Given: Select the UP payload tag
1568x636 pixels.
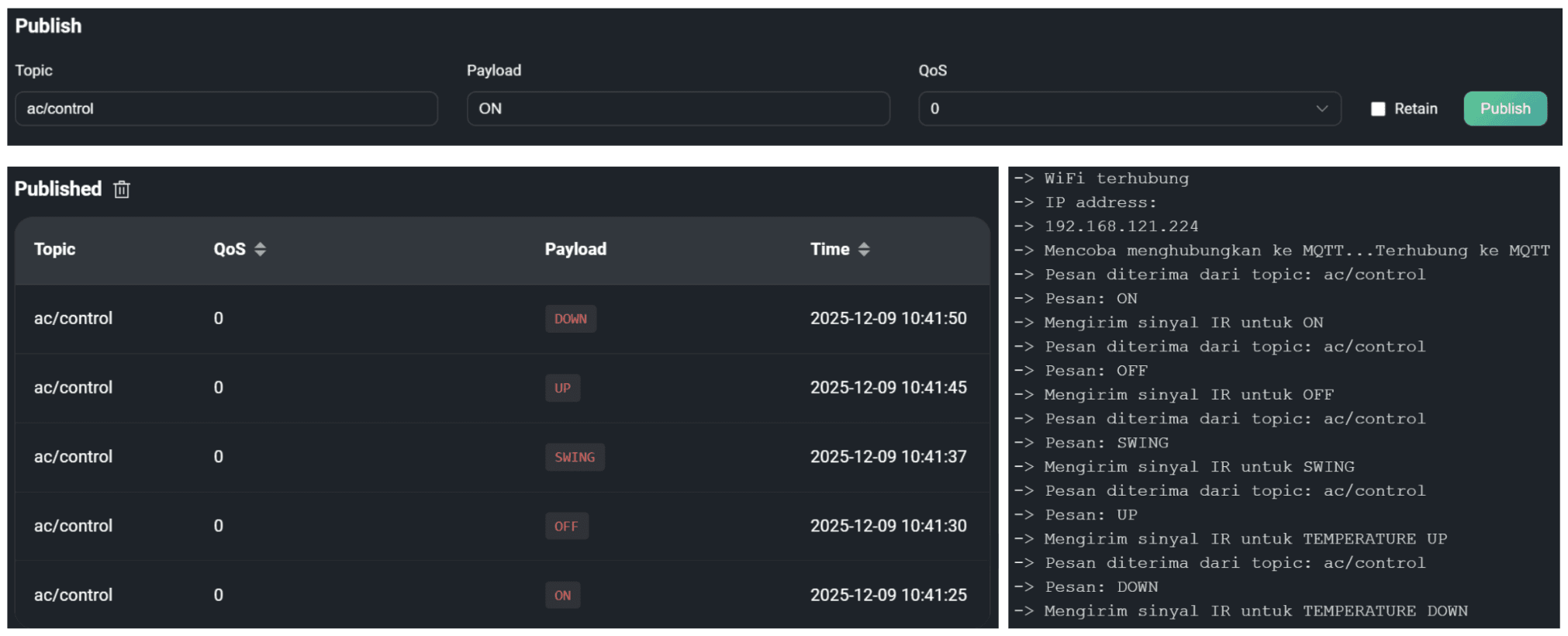Looking at the screenshot, I should click(x=562, y=388).
